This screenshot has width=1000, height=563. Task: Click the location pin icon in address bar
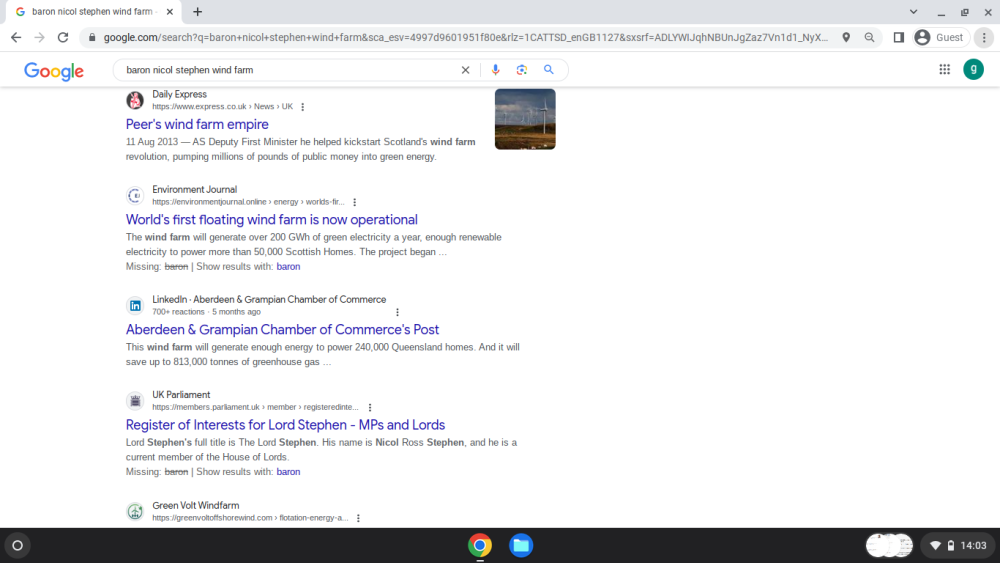pos(846,38)
